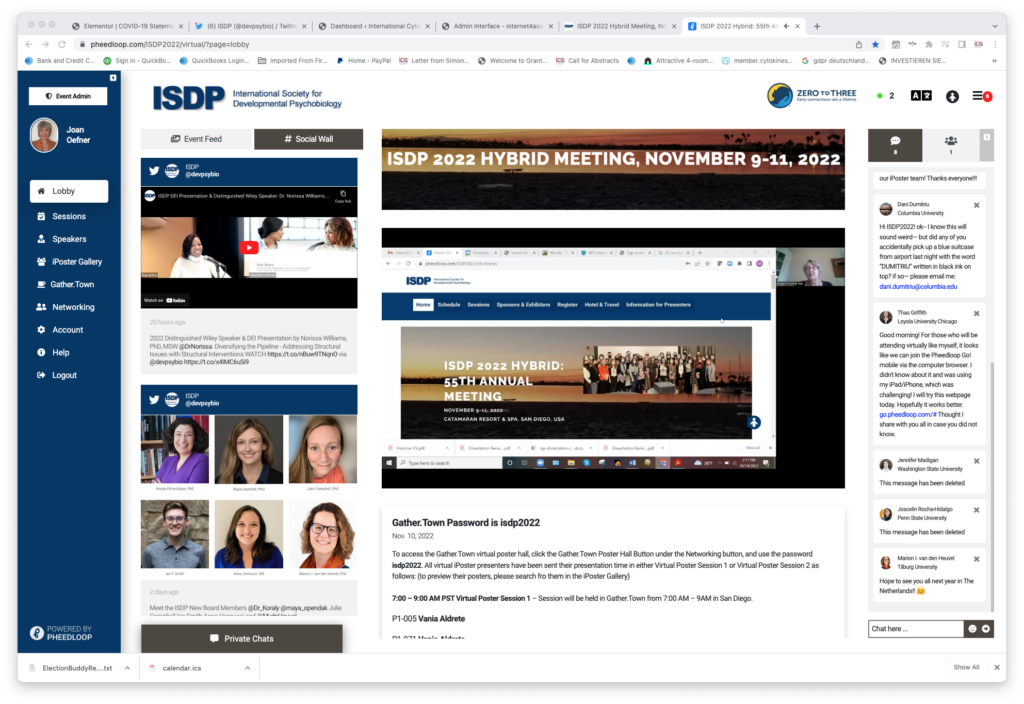Click the first Twitter bird icon on social wall

[153, 171]
